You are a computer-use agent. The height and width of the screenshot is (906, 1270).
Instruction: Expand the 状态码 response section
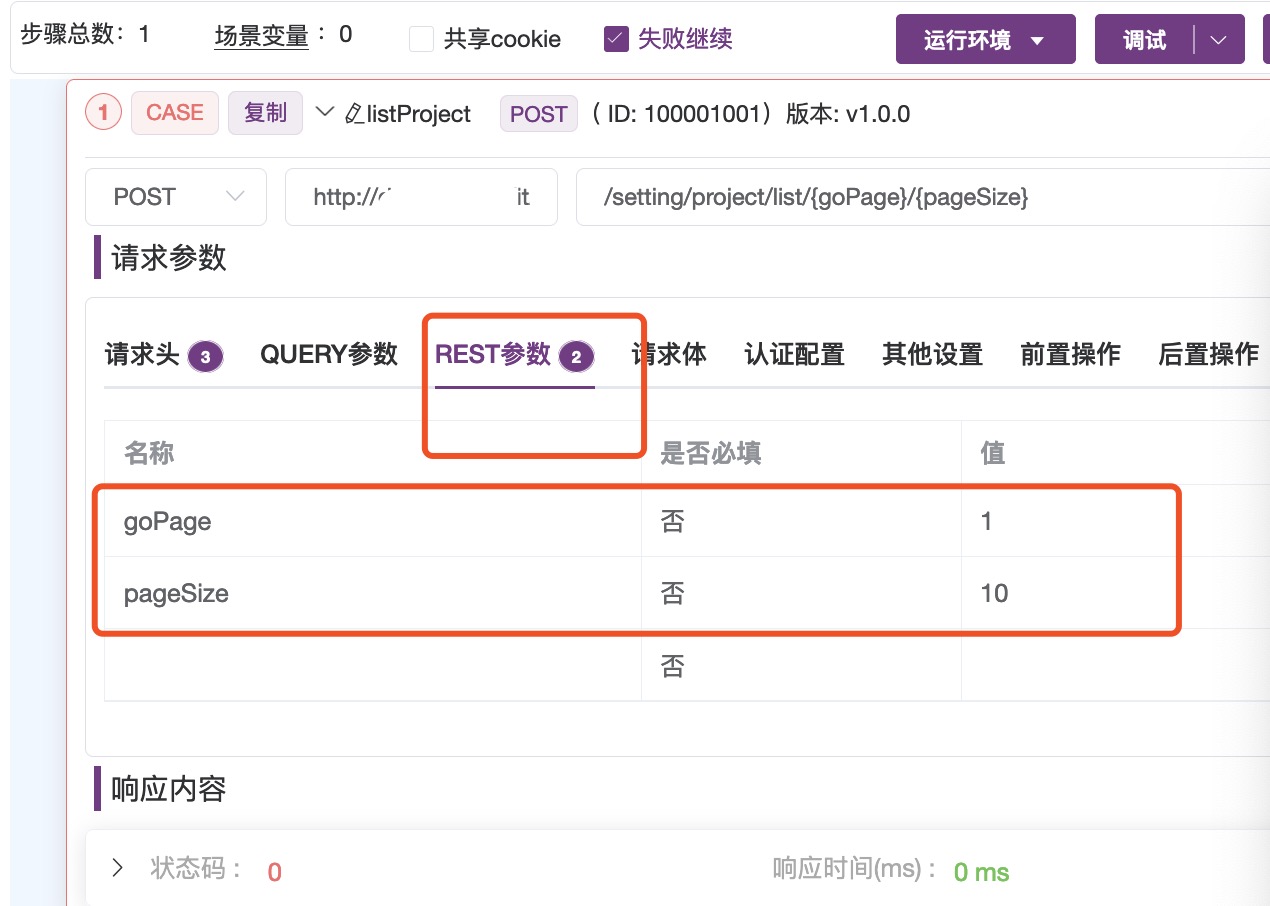(x=116, y=868)
